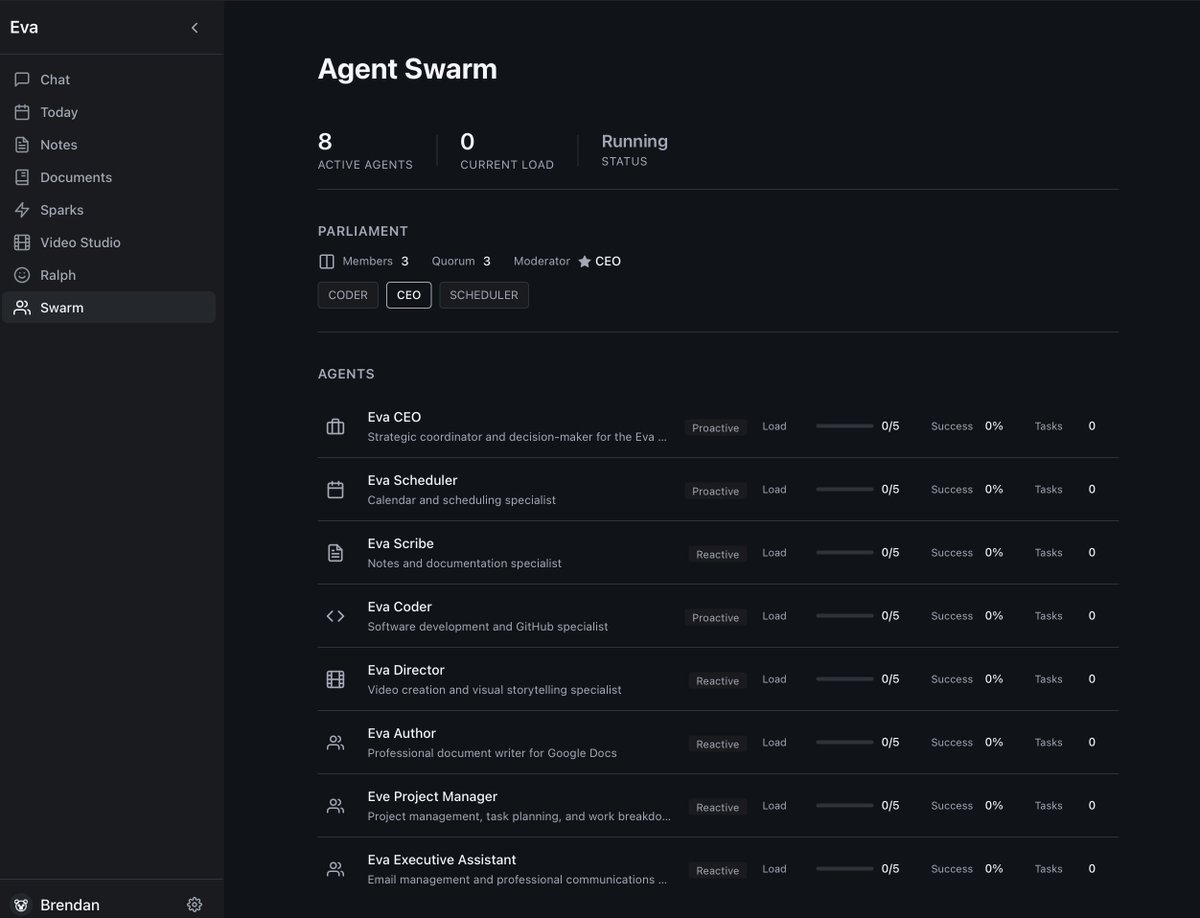
Task: Click the Eva Director film icon
Action: pyautogui.click(x=335, y=680)
